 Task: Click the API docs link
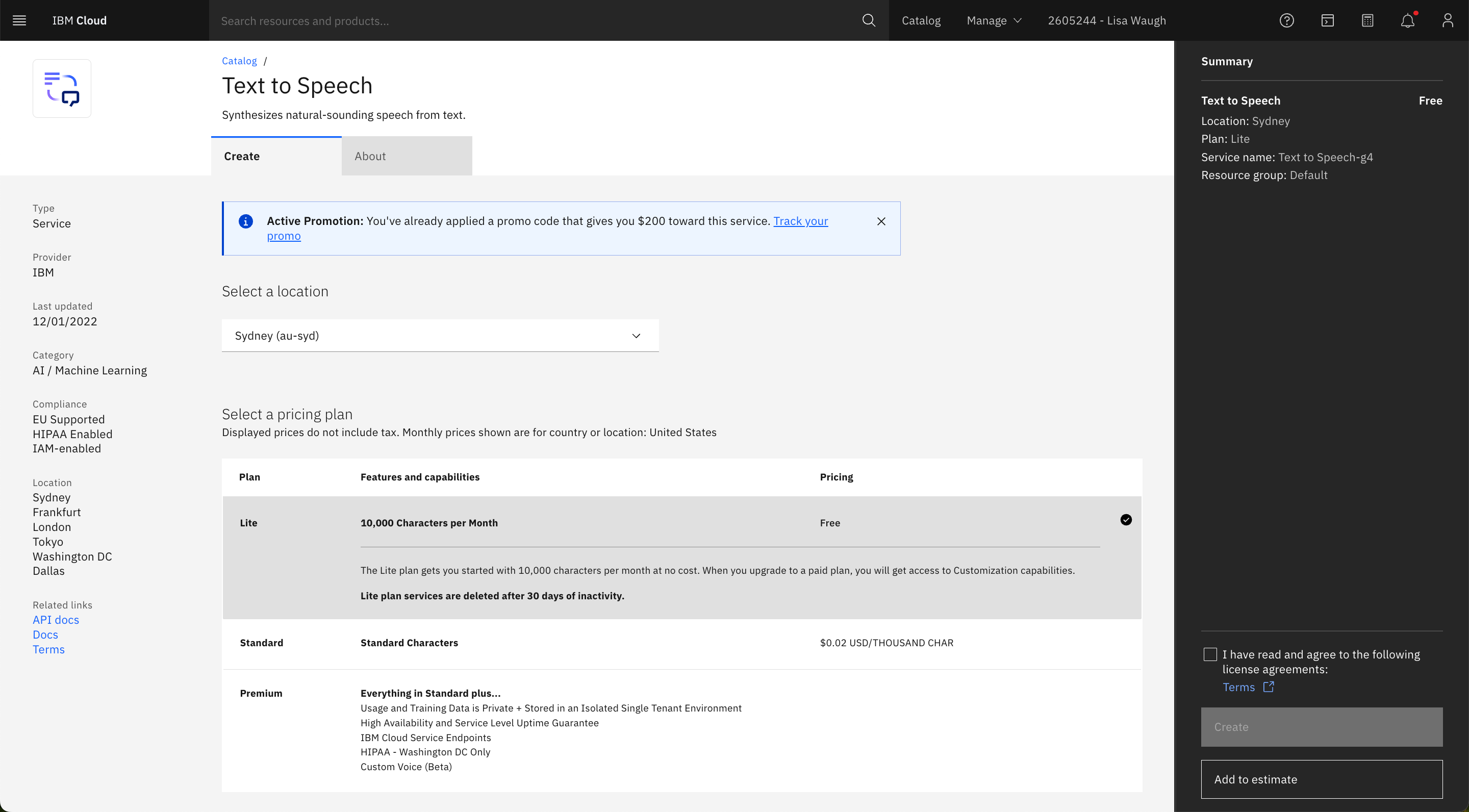pyautogui.click(x=56, y=619)
